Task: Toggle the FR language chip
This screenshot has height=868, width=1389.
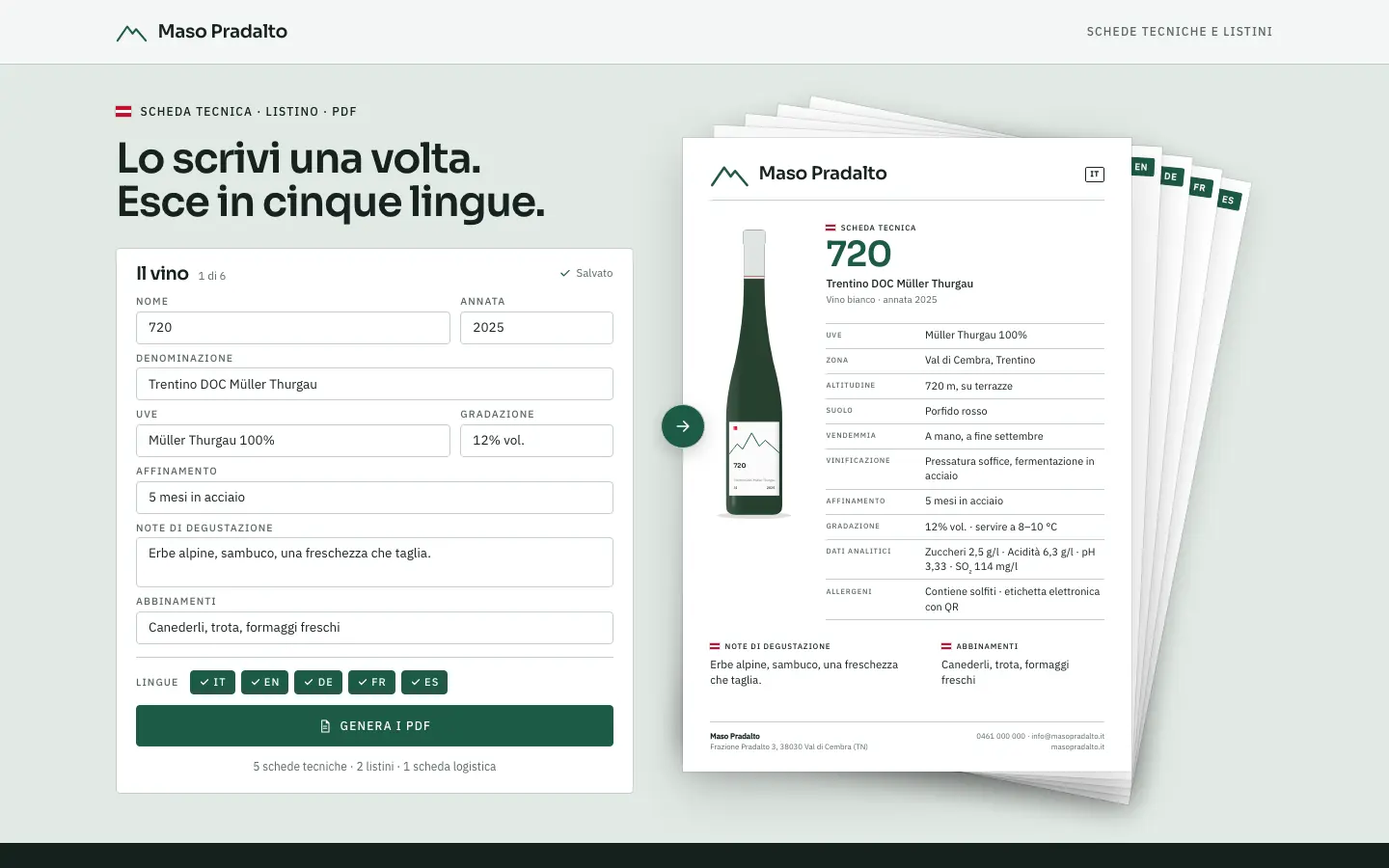Action: [371, 682]
